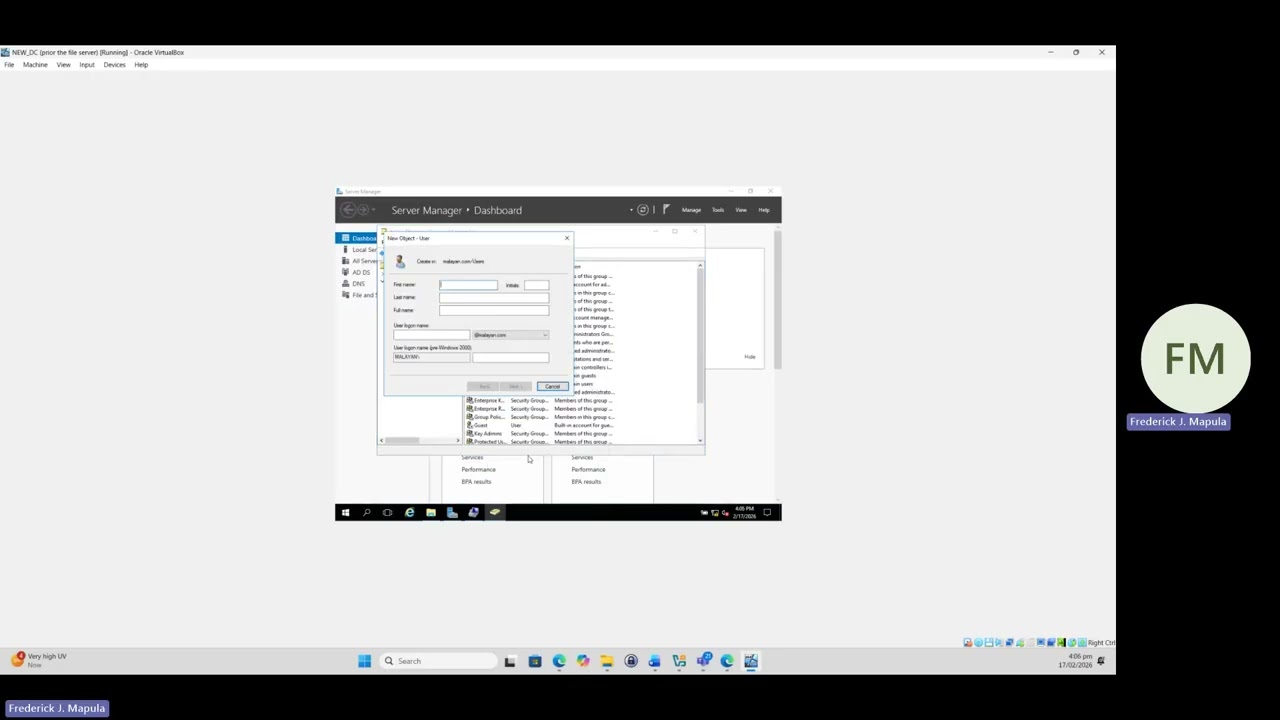This screenshot has height=720, width=1280.
Task: Click the left Performance link on dashboard
Action: point(478,470)
